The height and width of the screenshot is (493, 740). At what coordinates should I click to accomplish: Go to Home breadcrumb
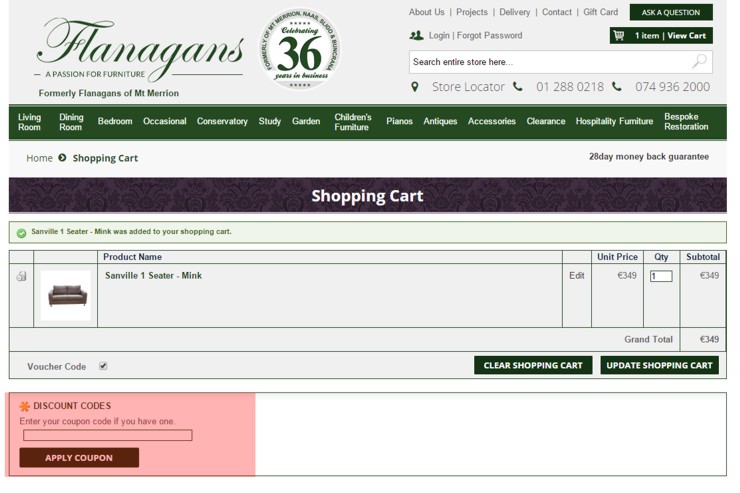pyautogui.click(x=39, y=158)
